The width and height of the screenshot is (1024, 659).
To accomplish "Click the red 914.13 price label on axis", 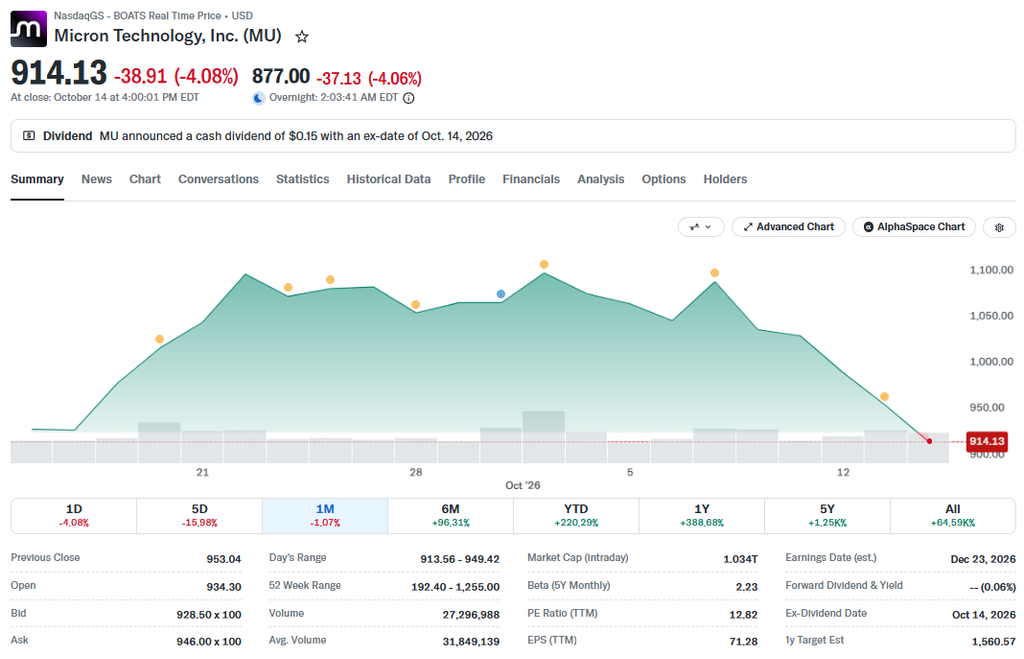I will pos(987,441).
